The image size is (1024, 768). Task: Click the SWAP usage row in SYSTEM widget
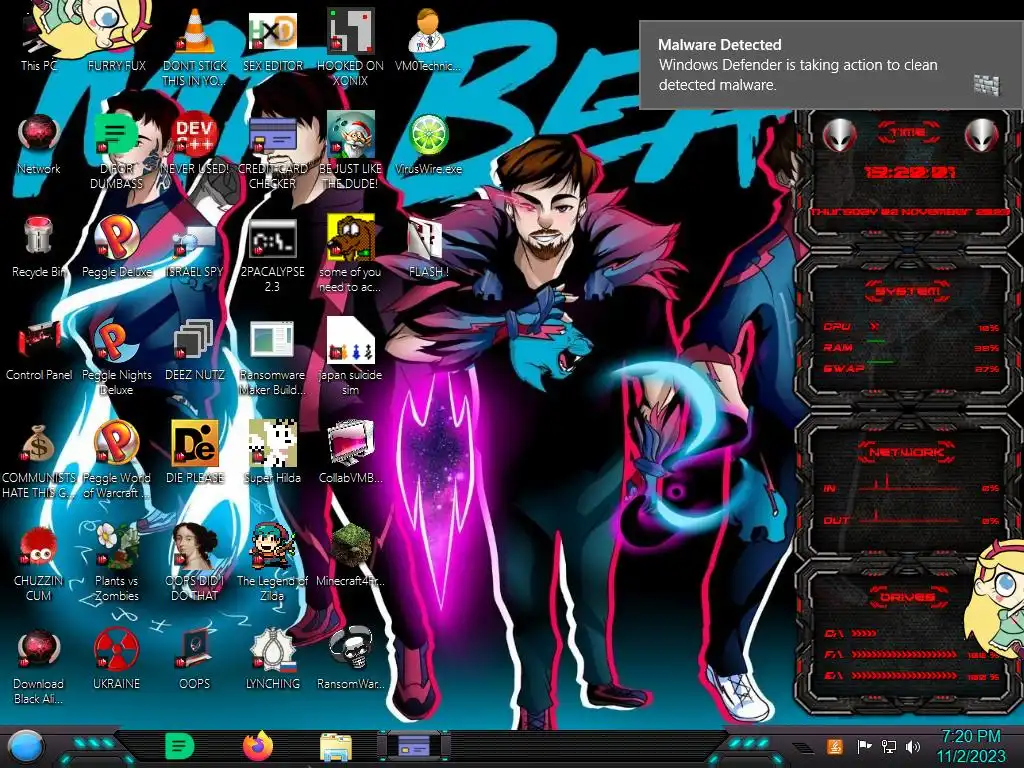[x=912, y=368]
